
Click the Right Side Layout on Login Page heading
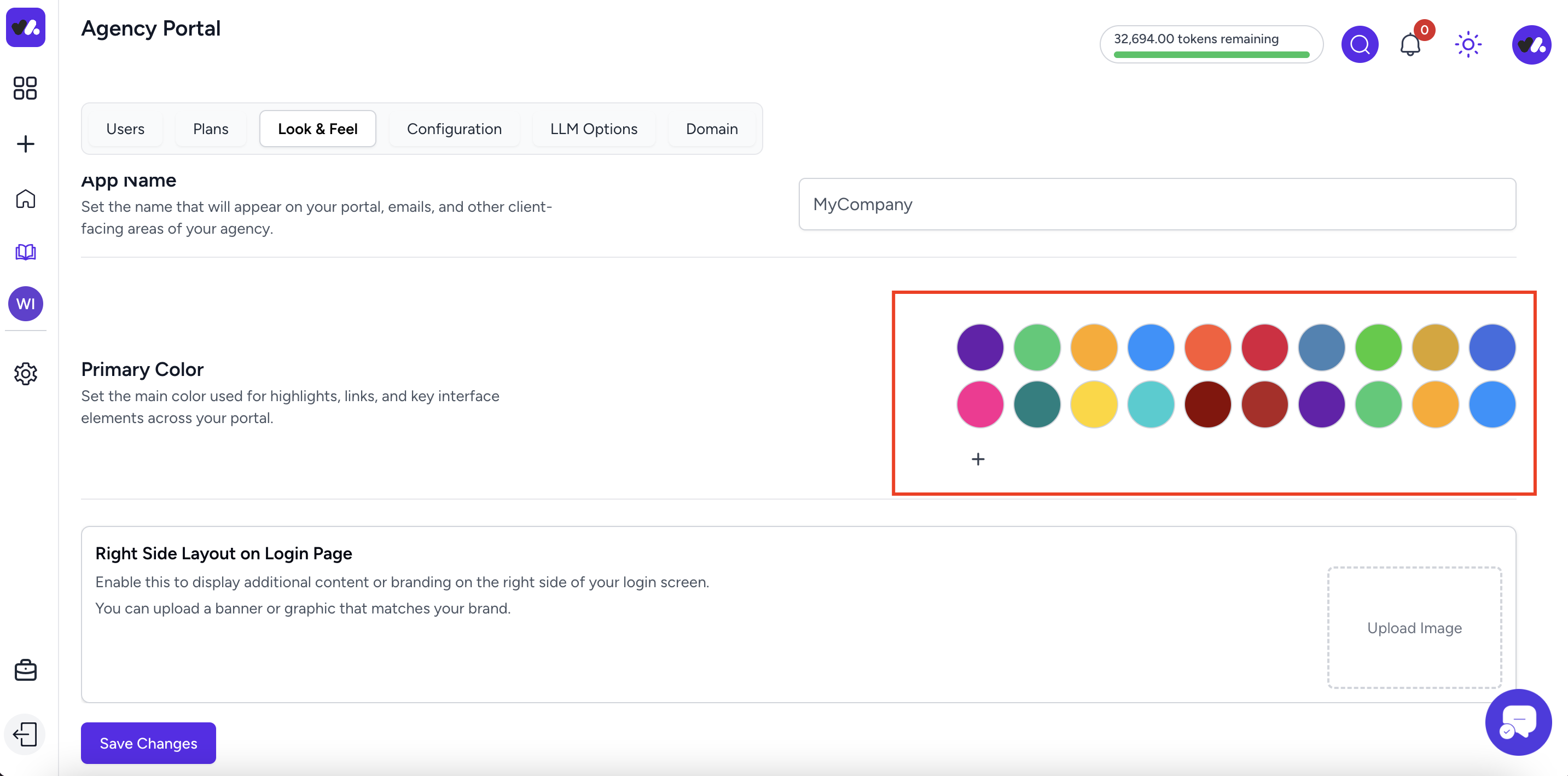(x=223, y=553)
